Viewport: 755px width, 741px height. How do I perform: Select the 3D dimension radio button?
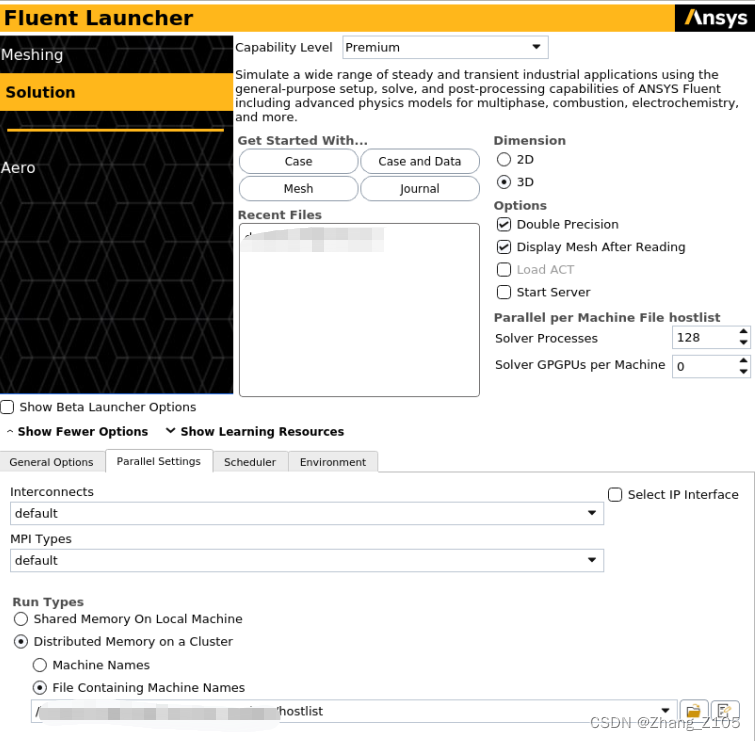click(x=504, y=182)
